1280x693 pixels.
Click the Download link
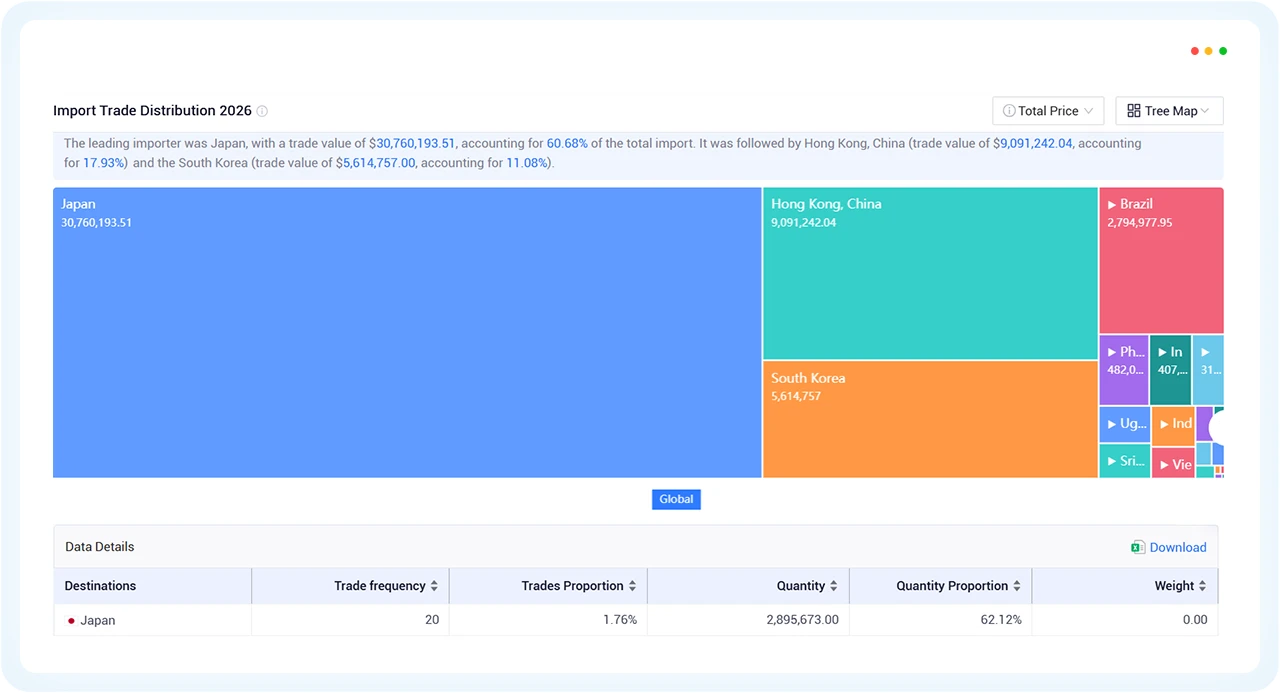(1178, 547)
